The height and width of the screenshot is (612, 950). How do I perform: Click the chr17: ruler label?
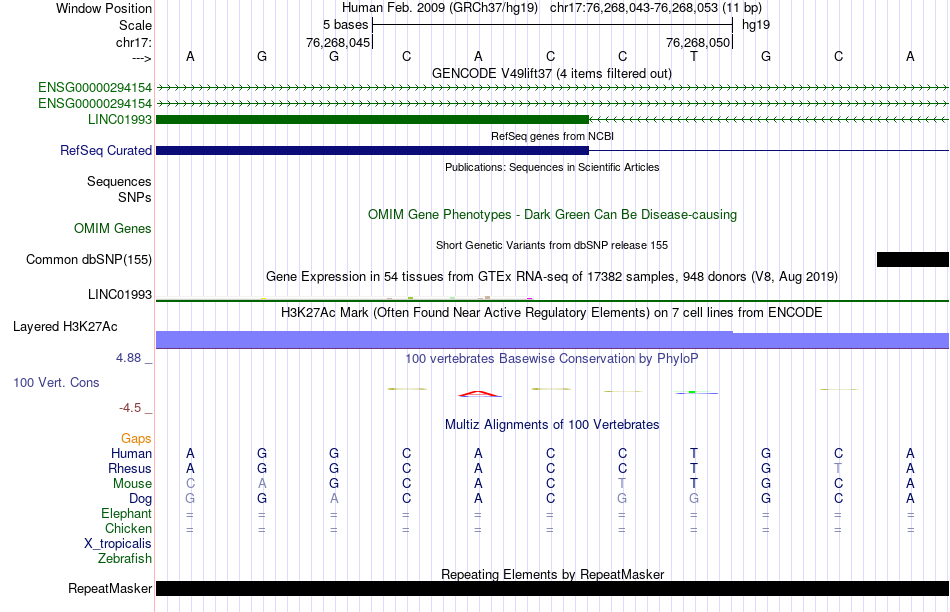133,42
